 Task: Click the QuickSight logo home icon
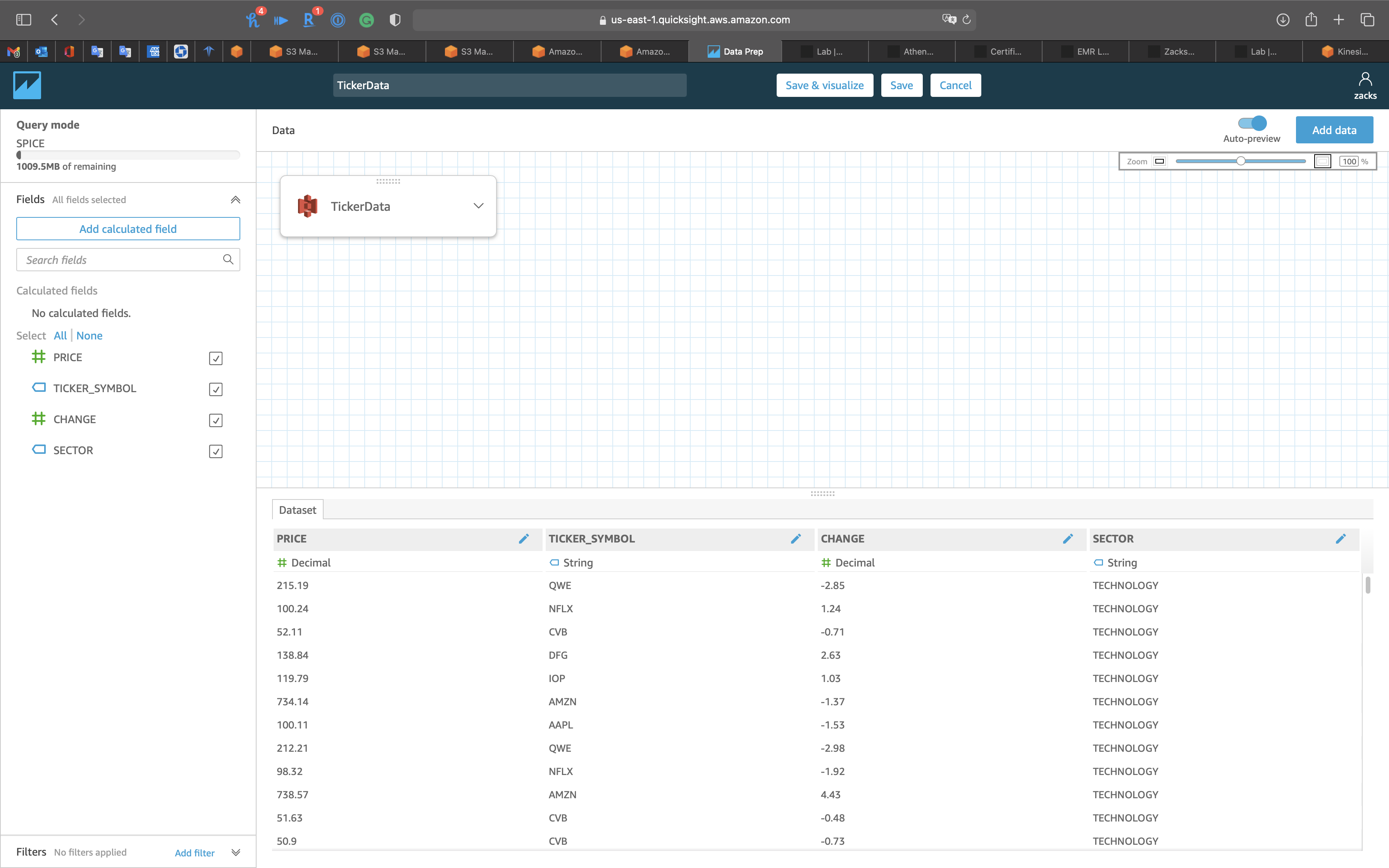pyautogui.click(x=27, y=85)
